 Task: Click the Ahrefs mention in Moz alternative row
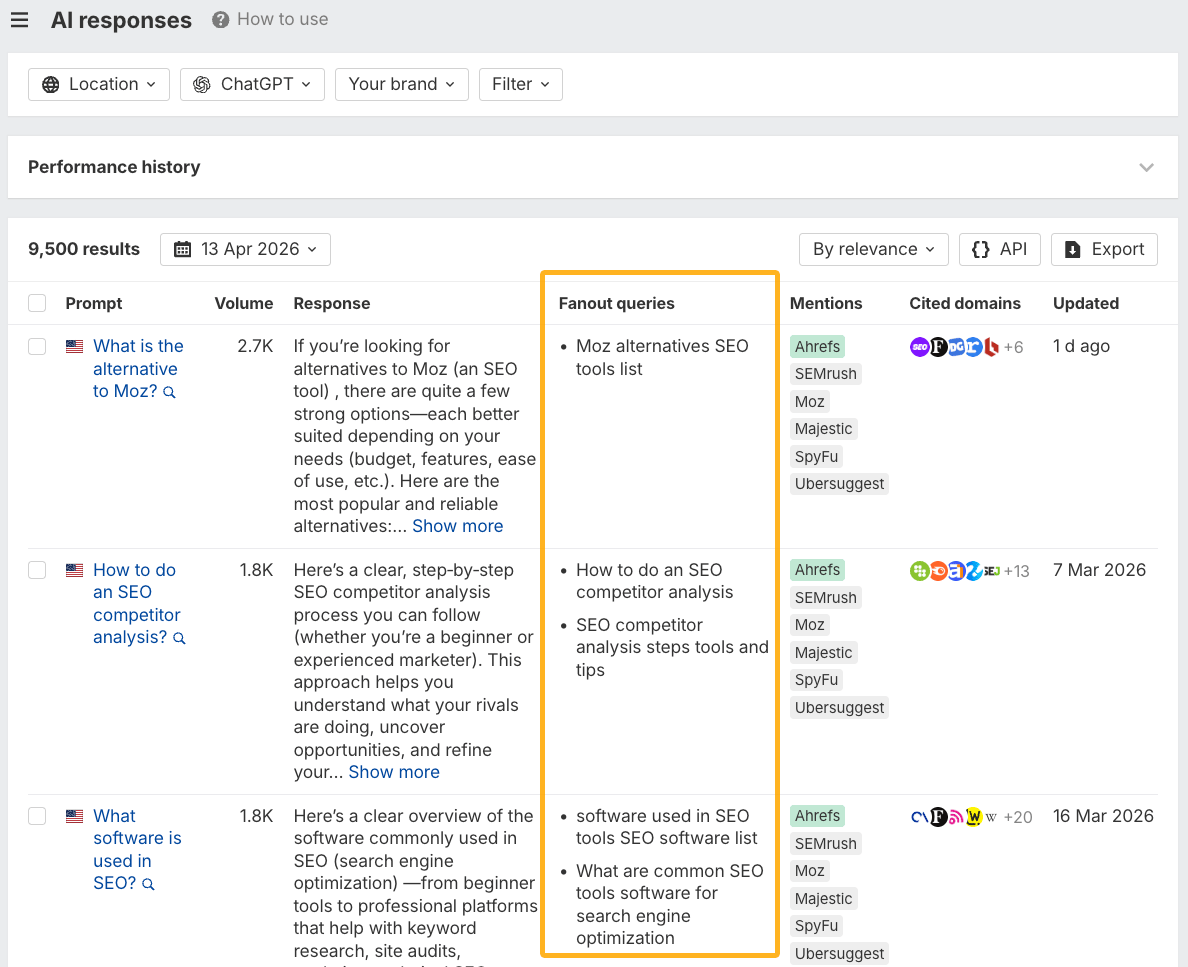coord(817,346)
